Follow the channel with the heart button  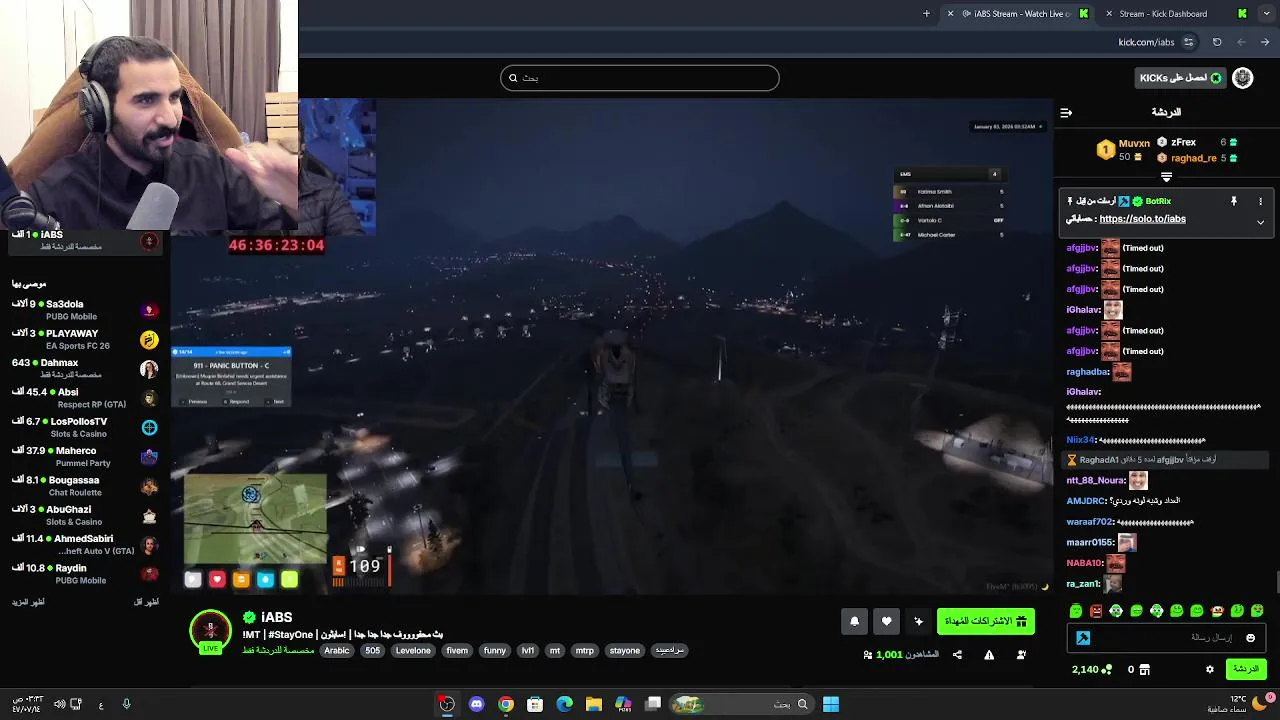point(886,622)
